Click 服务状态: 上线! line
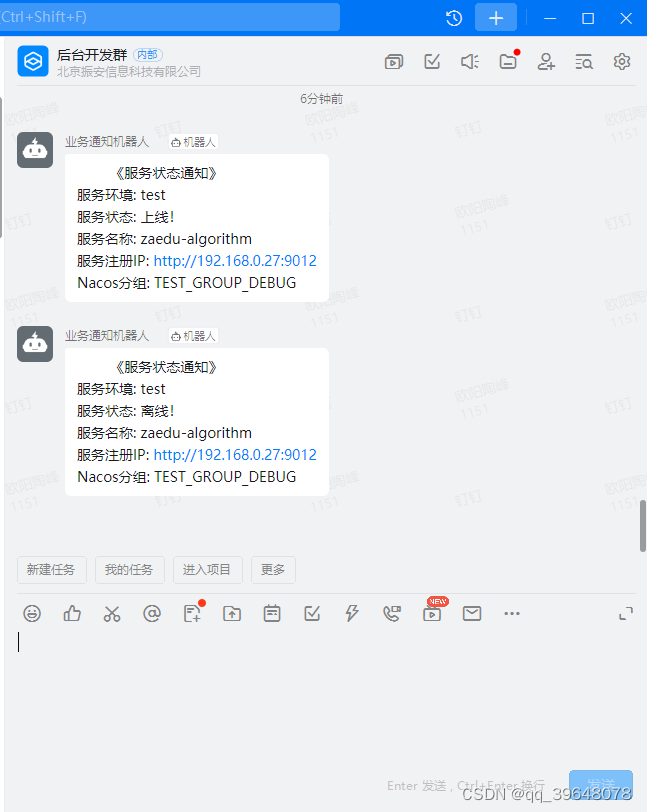 tap(125, 217)
